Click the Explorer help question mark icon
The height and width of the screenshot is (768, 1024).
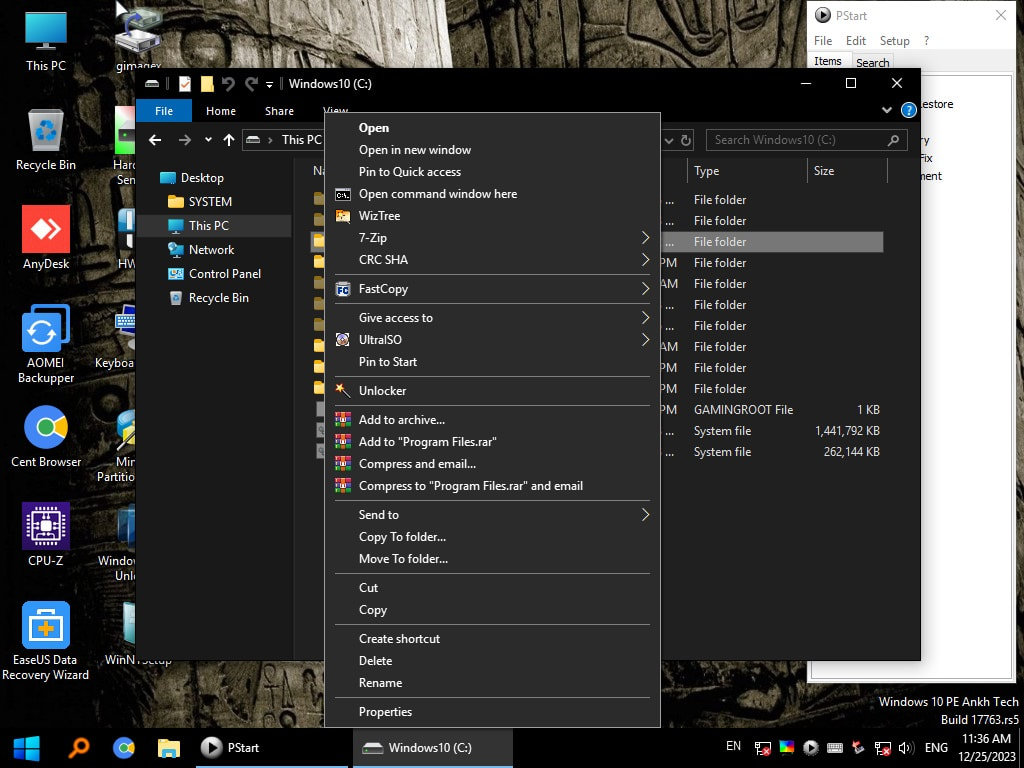click(x=908, y=111)
